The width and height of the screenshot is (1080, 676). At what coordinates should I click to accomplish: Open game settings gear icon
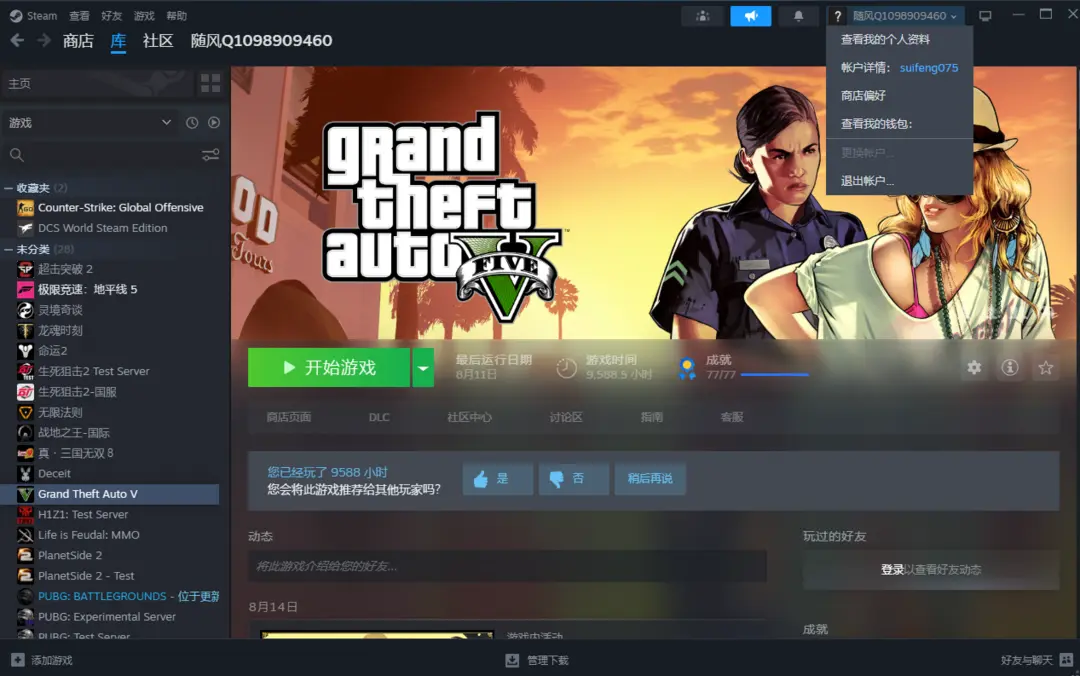pos(974,367)
